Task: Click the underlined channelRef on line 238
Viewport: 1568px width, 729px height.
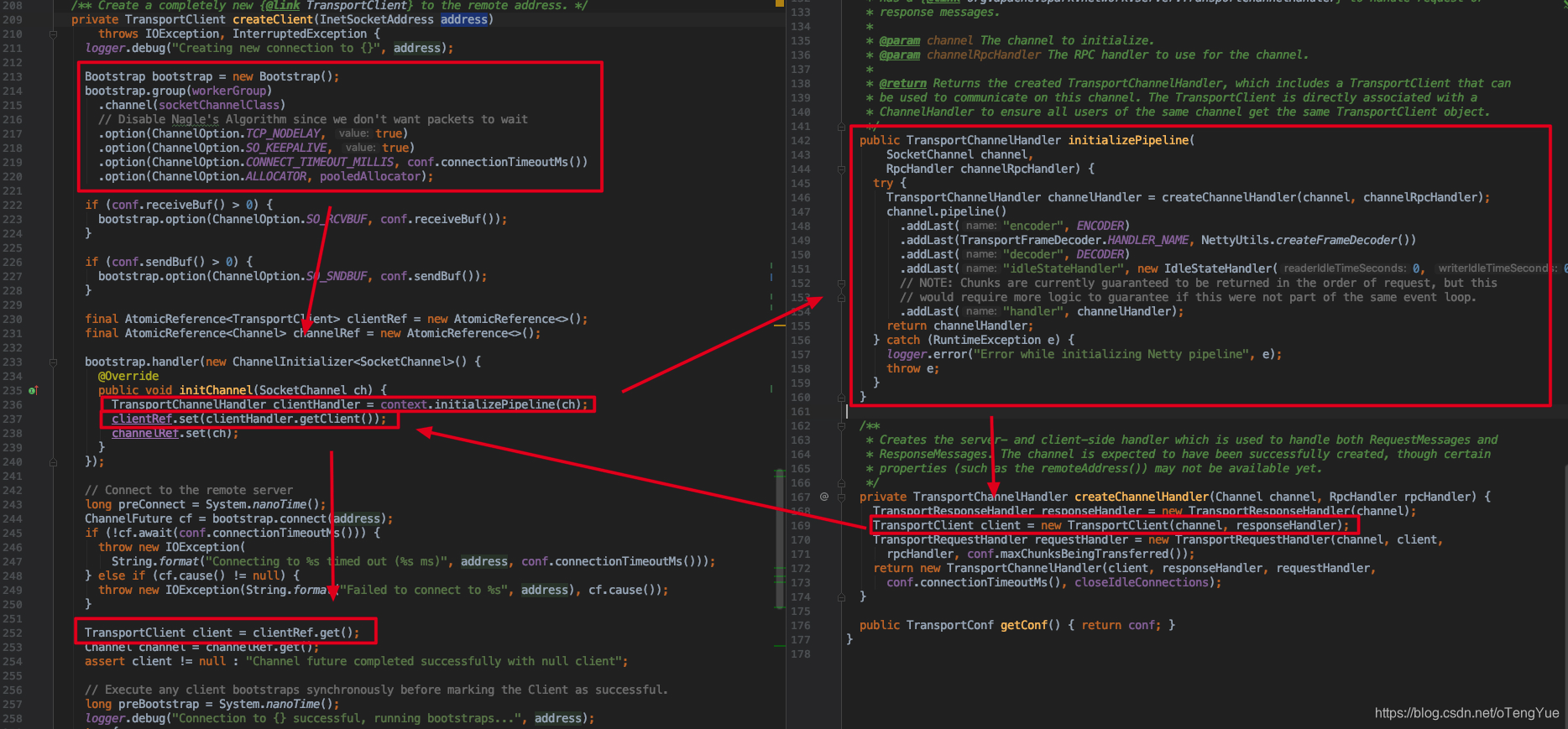Action: point(145,433)
